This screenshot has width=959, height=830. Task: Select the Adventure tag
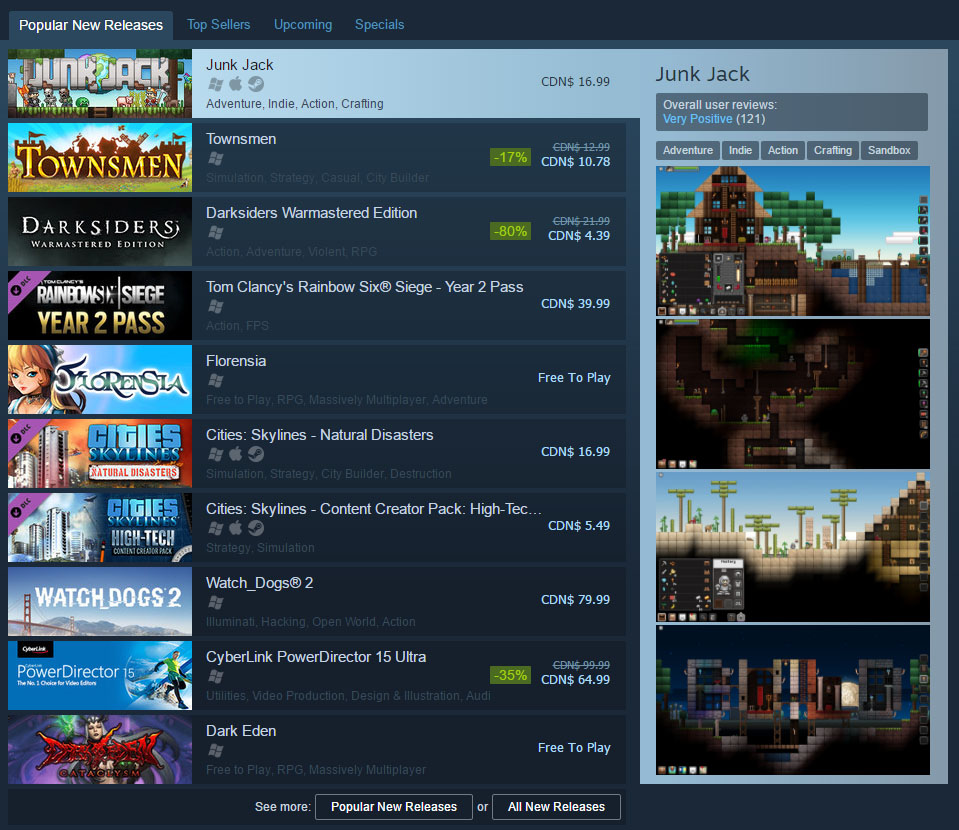pyautogui.click(x=687, y=150)
